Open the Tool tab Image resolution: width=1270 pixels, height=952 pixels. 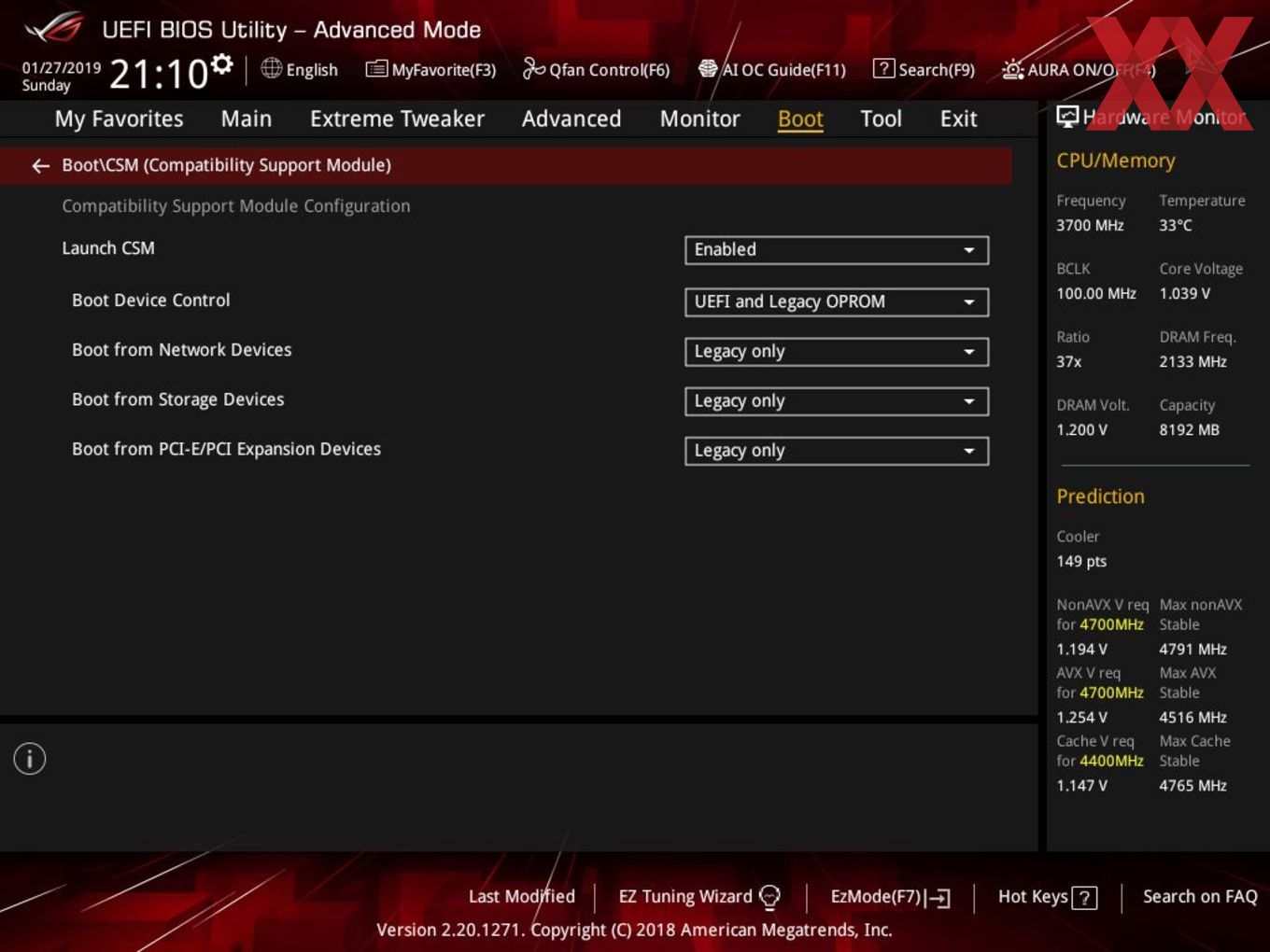(x=881, y=119)
